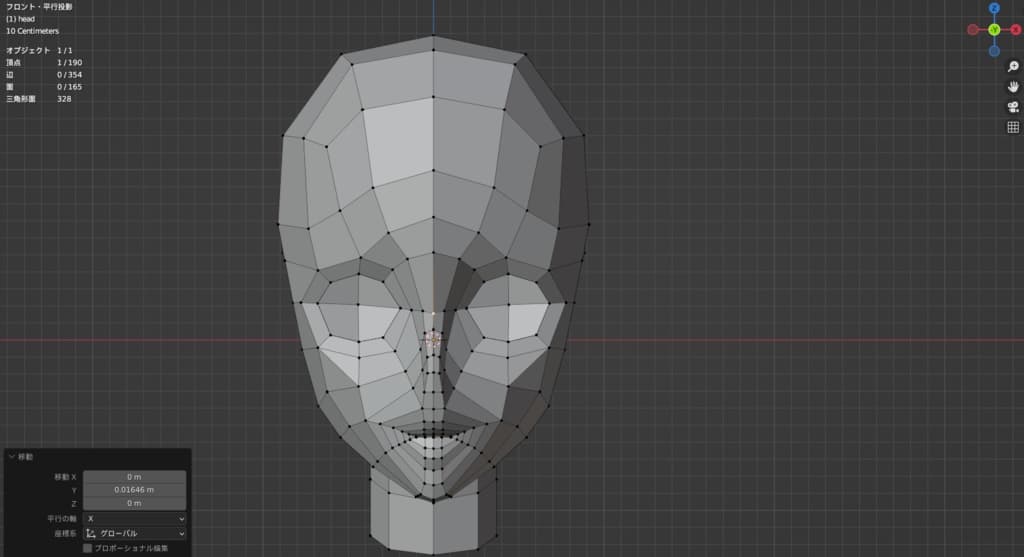
Task: Click the Z move value field
Action: pyautogui.click(x=134, y=504)
